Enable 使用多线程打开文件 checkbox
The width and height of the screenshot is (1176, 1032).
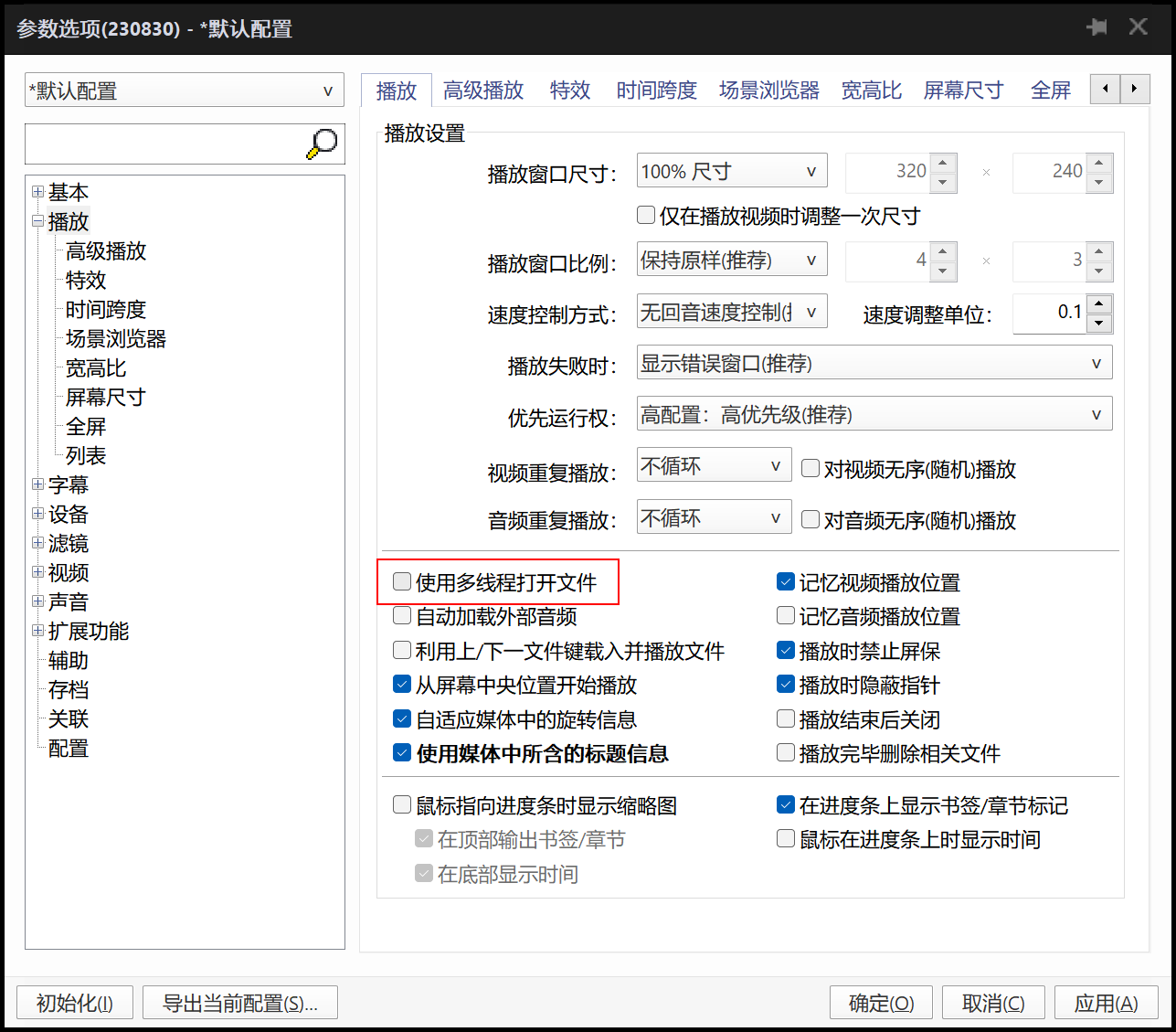click(x=402, y=581)
